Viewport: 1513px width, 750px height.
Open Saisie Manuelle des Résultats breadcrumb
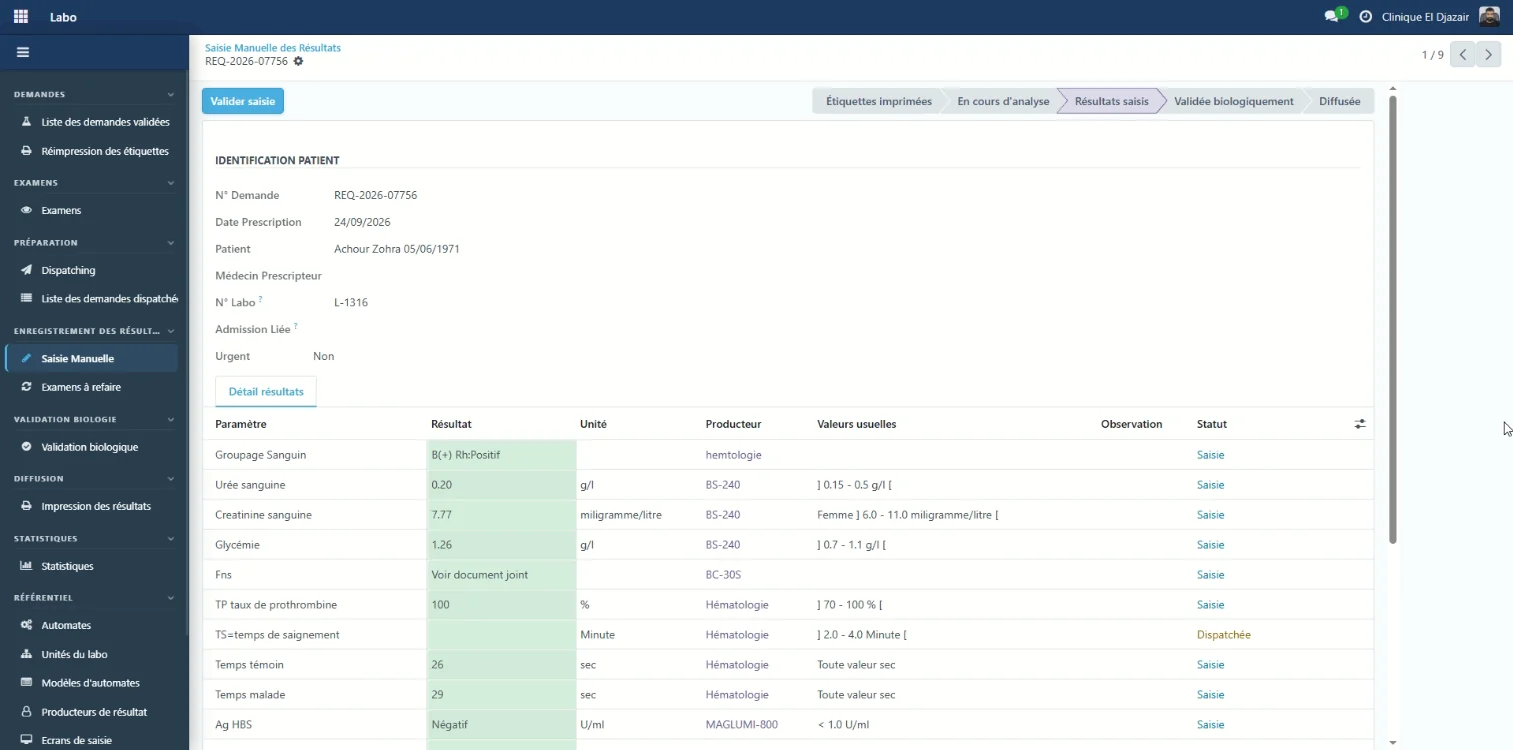[x=273, y=47]
